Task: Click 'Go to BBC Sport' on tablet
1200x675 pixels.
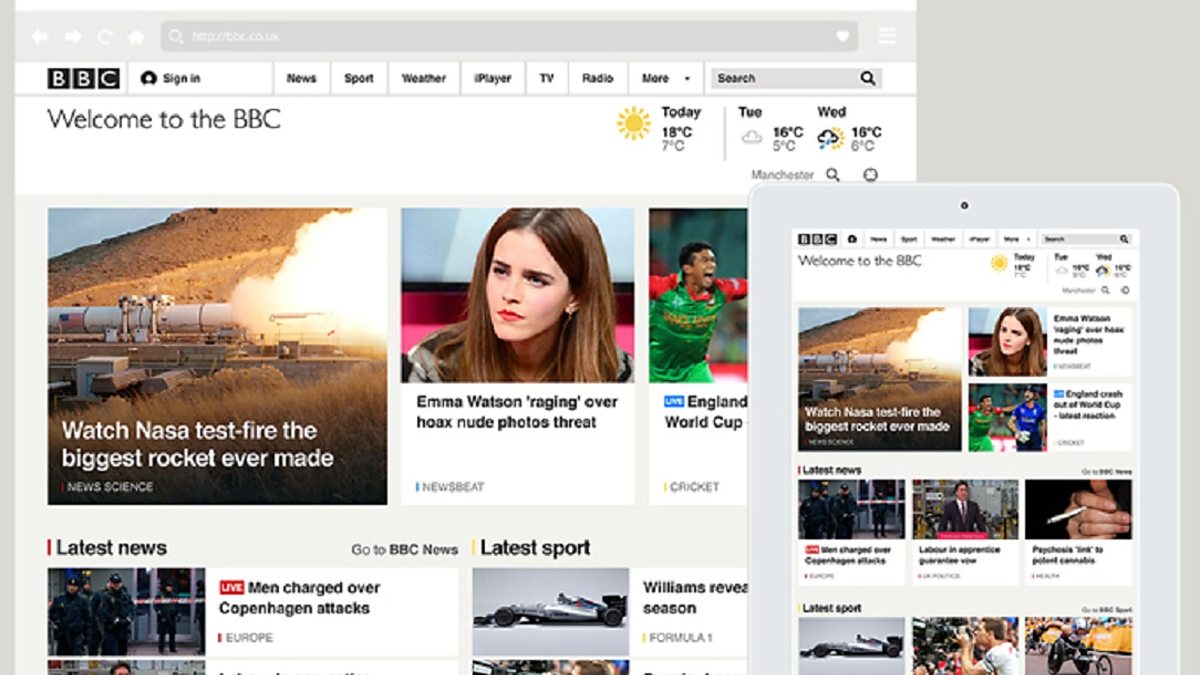Action: pyautogui.click(x=1106, y=609)
